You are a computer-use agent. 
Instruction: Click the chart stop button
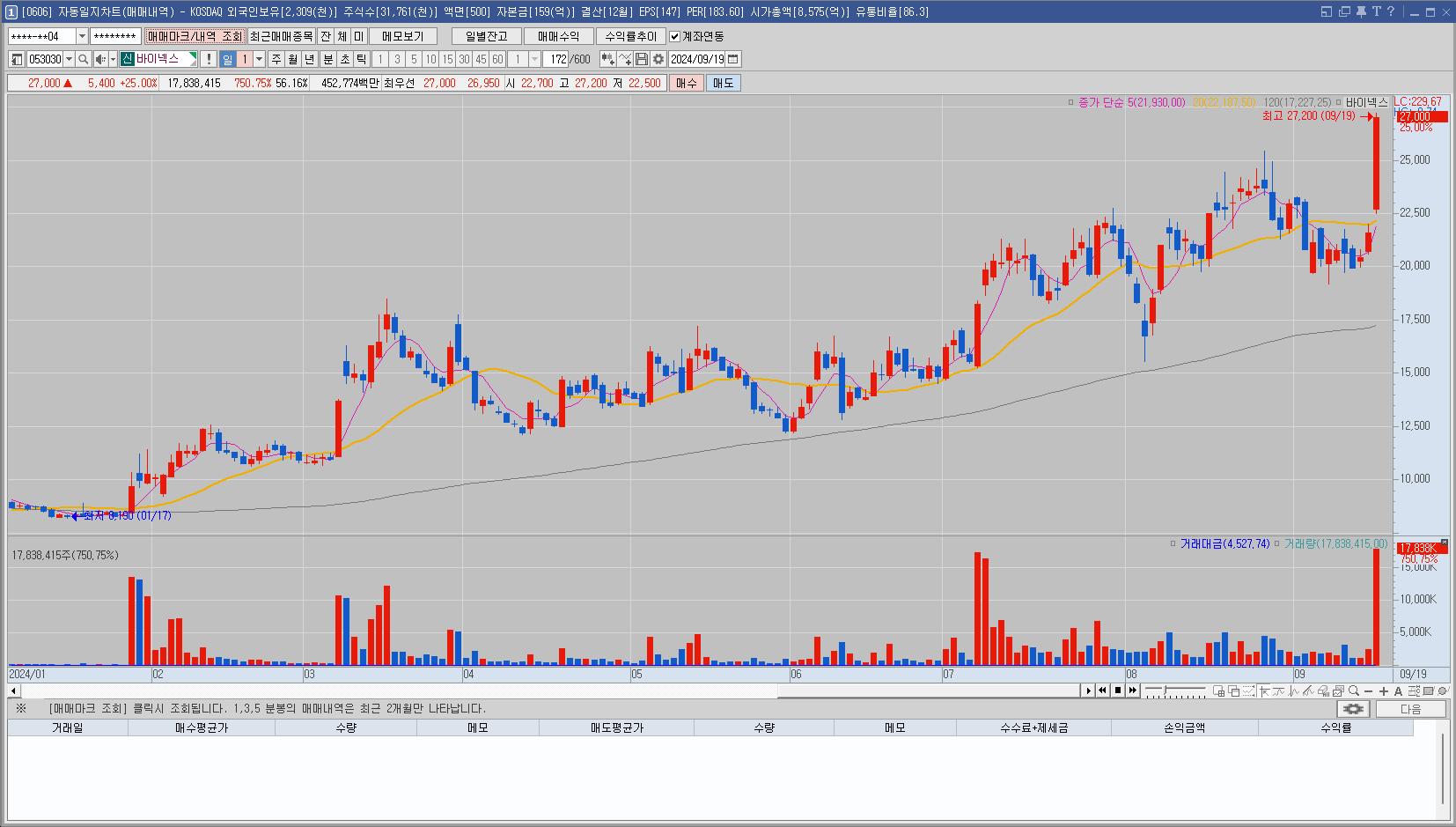(x=1118, y=691)
